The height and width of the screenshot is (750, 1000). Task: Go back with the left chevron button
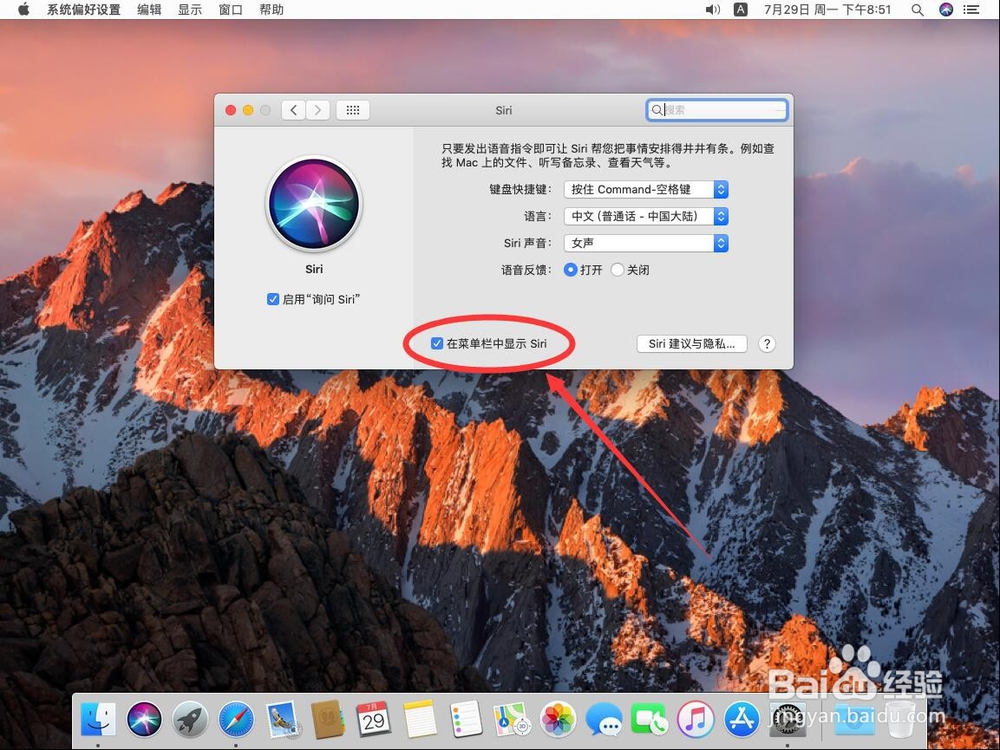pyautogui.click(x=293, y=110)
